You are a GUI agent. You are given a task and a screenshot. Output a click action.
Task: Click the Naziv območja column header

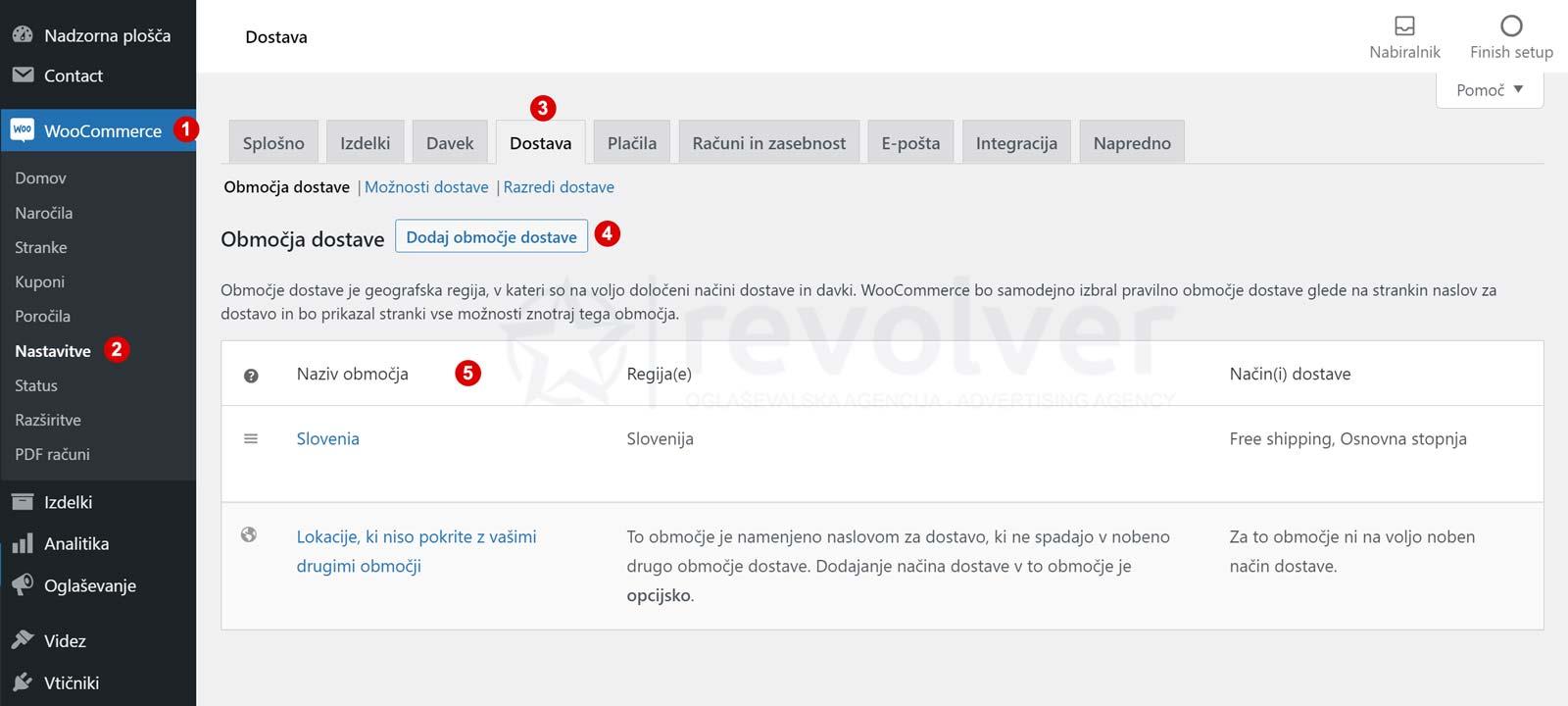353,374
